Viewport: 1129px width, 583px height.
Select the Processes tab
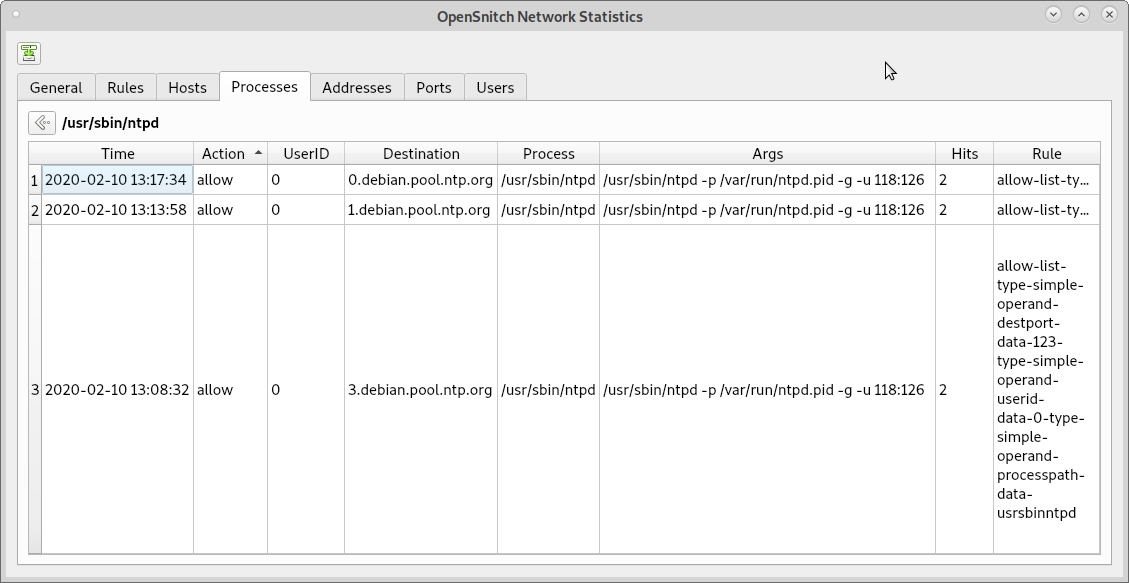264,86
